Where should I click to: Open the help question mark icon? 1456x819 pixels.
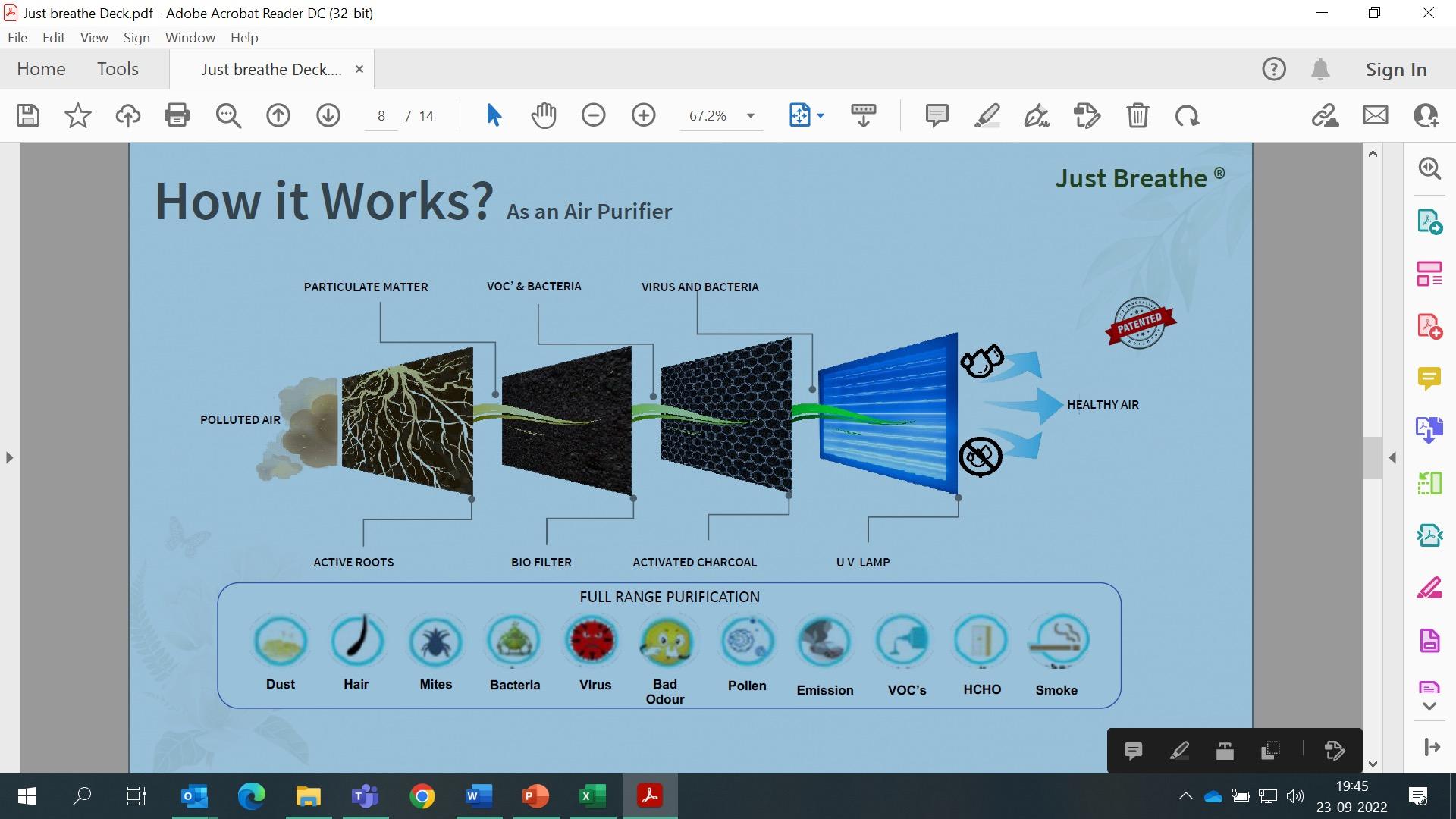(x=1274, y=69)
